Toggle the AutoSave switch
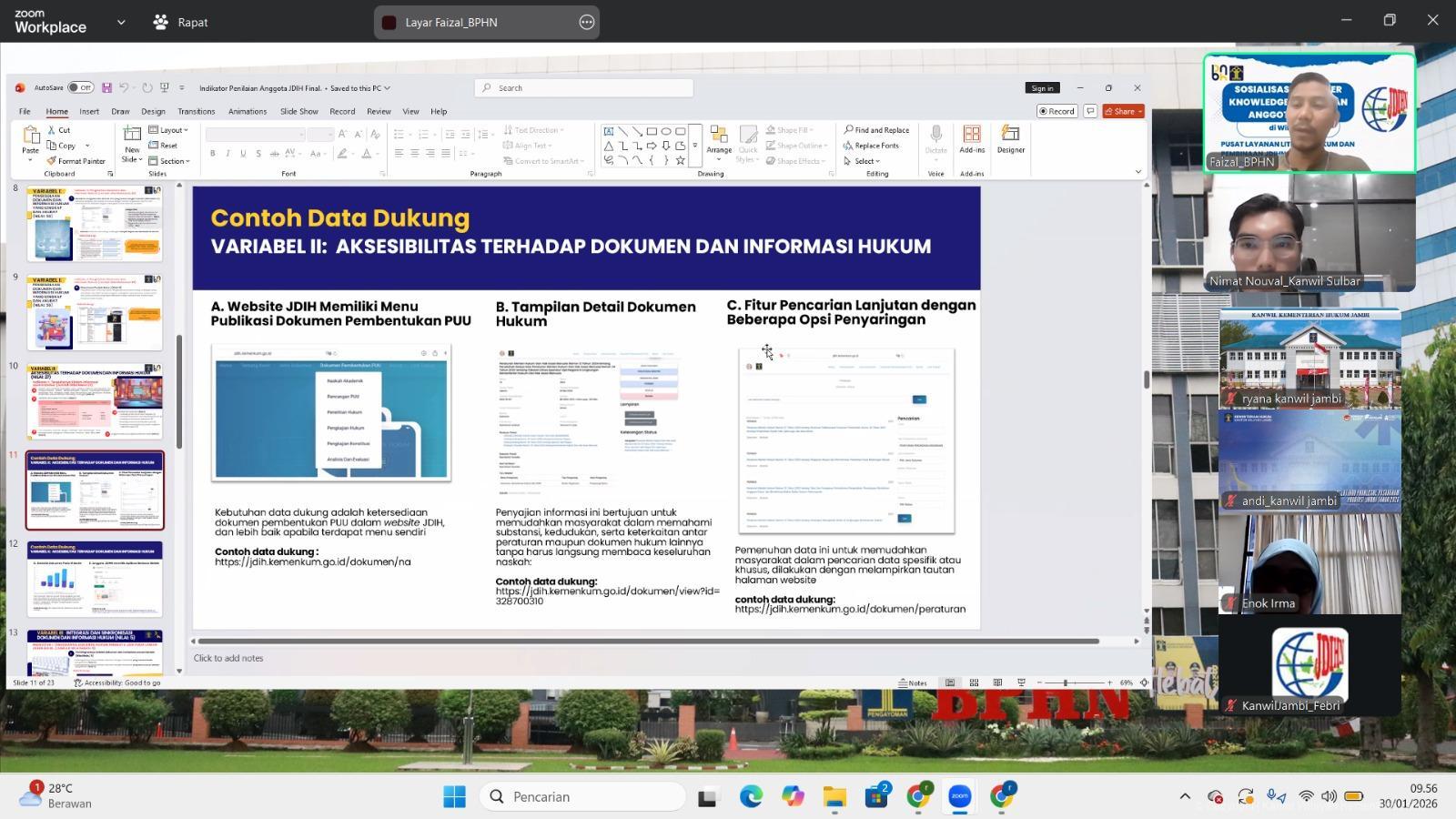Viewport: 1456px width, 819px height. [80, 88]
